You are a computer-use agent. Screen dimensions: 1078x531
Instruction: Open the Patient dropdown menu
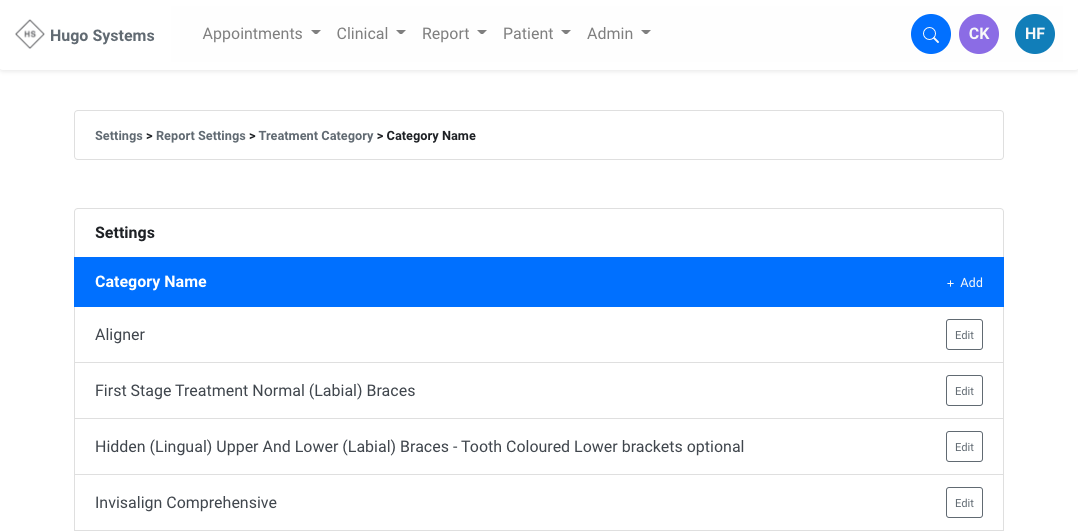point(537,34)
